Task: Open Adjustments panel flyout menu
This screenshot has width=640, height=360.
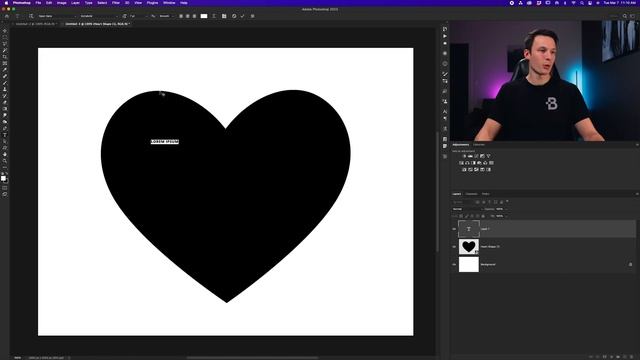Action: [x=637, y=144]
